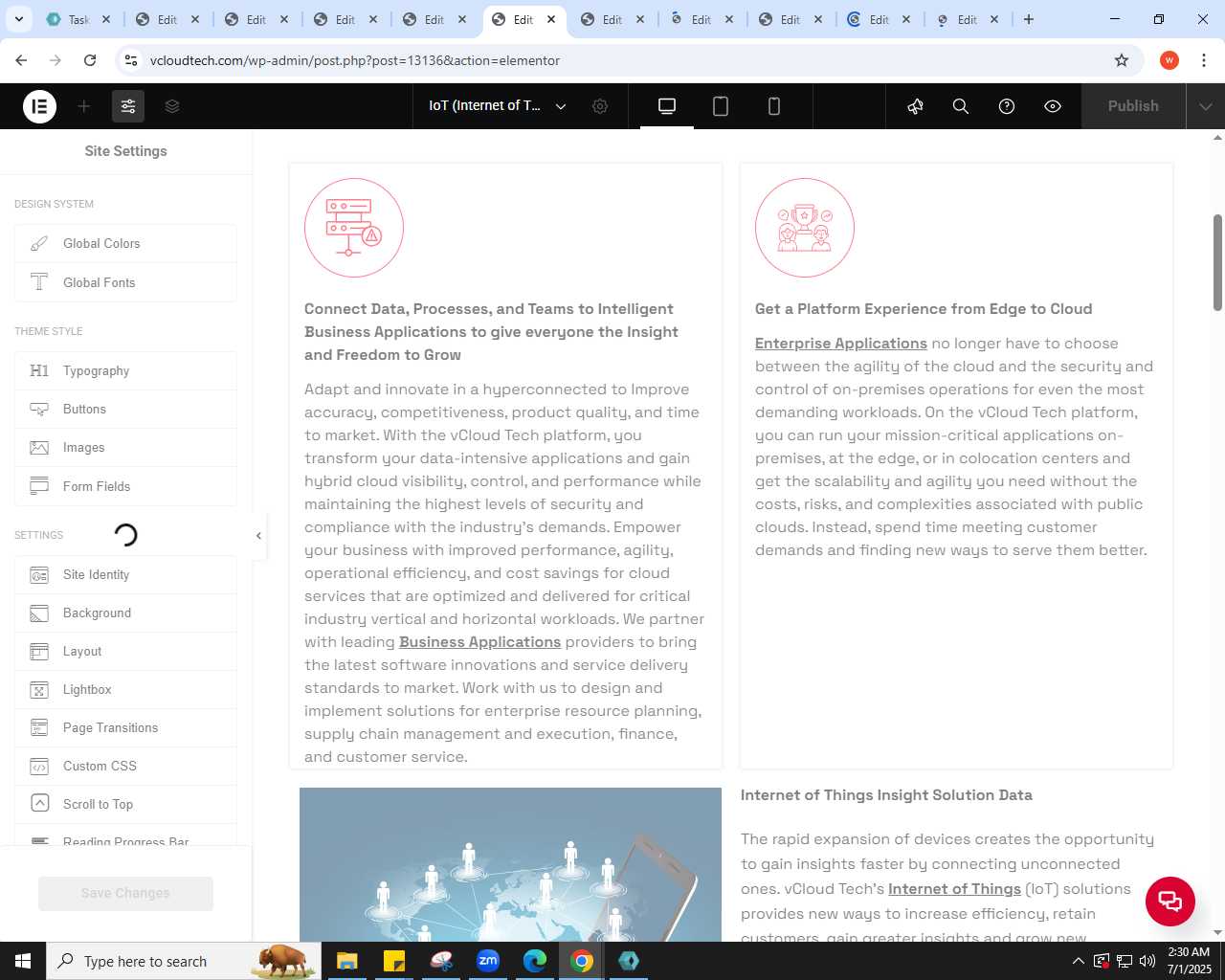
Task: Open Chrome three-dot menu
Action: click(1204, 60)
